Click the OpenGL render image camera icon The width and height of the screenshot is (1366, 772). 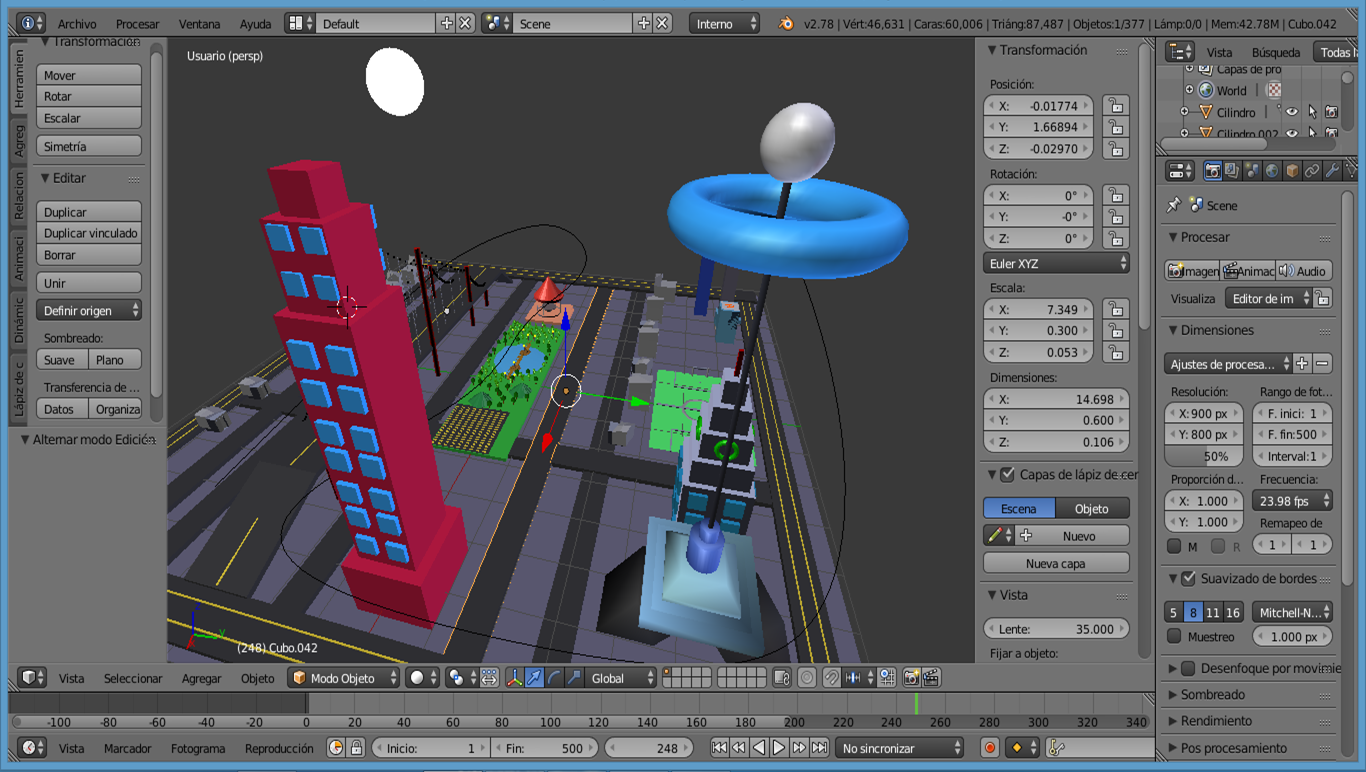(x=911, y=678)
